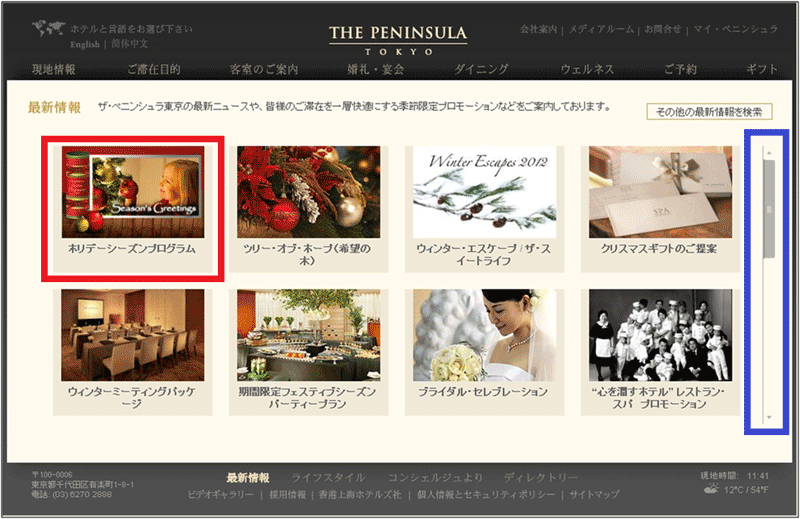
Task: Open the Season's Greetings holiday thumbnail
Action: pos(133,192)
